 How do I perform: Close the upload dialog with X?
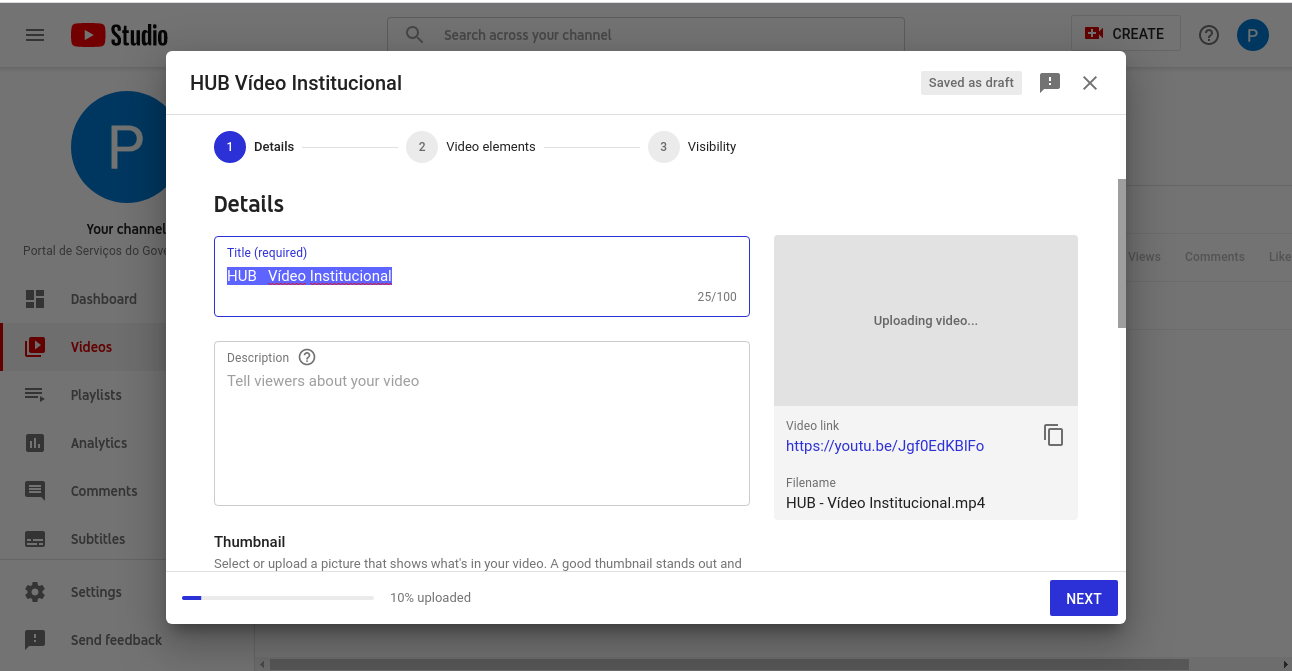pyautogui.click(x=1090, y=83)
